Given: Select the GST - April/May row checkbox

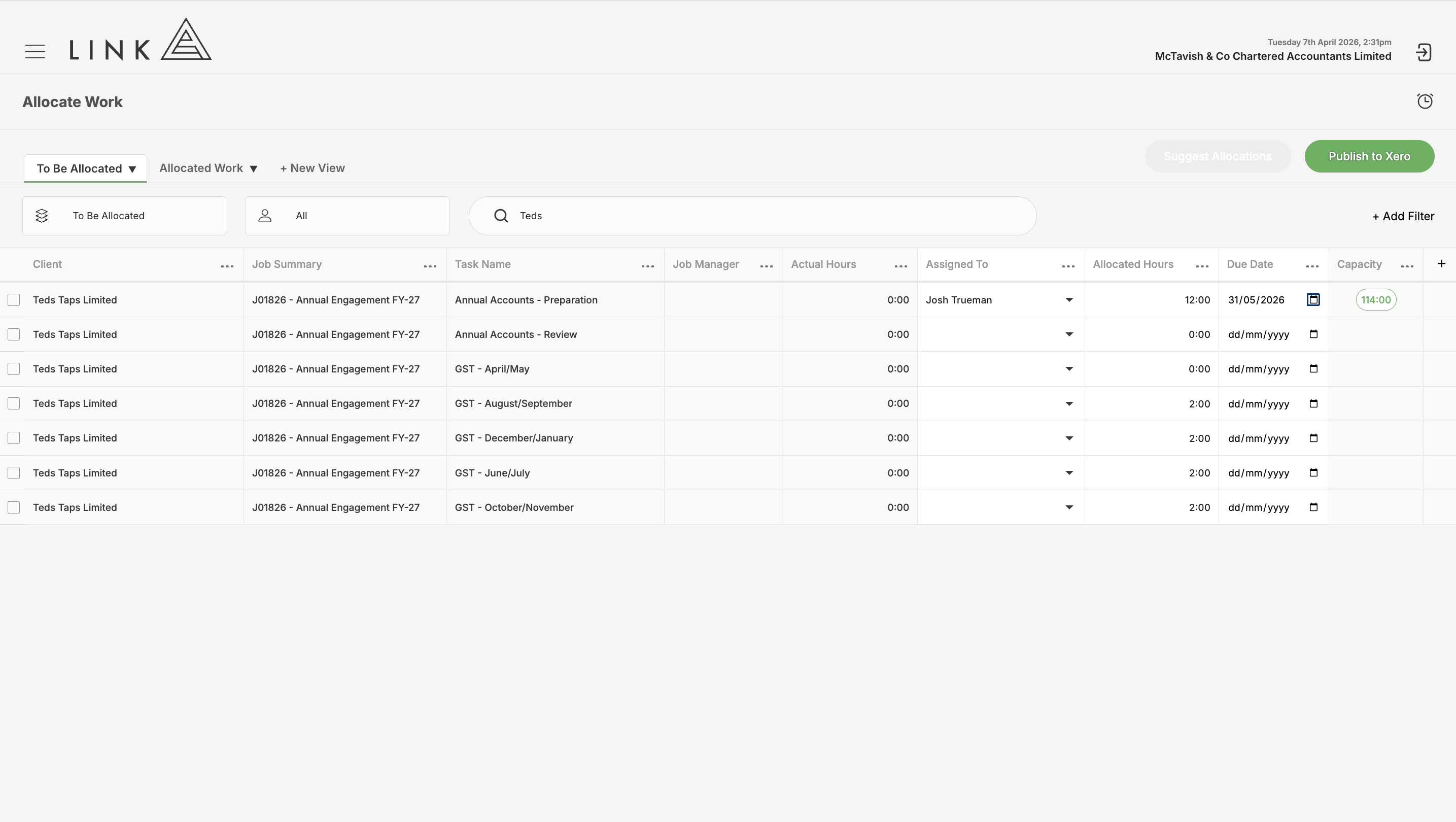Looking at the screenshot, I should click(14, 368).
